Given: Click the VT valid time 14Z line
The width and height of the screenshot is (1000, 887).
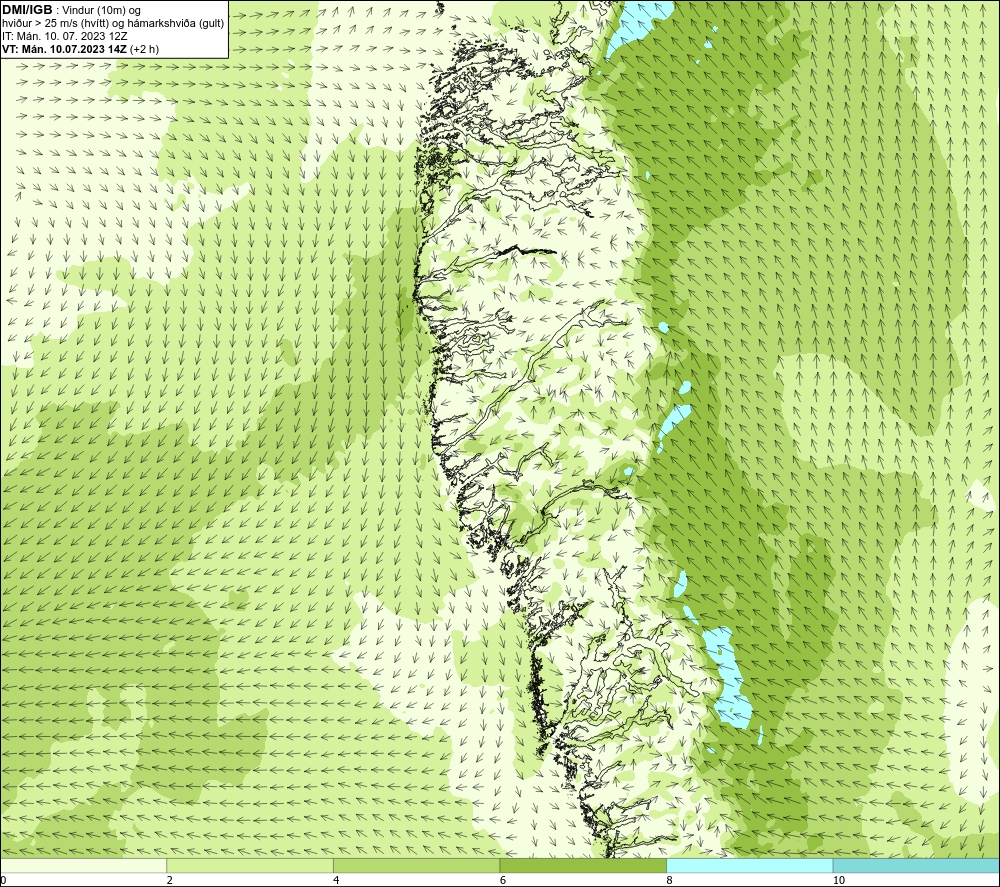Looking at the screenshot, I should pyautogui.click(x=80, y=49).
